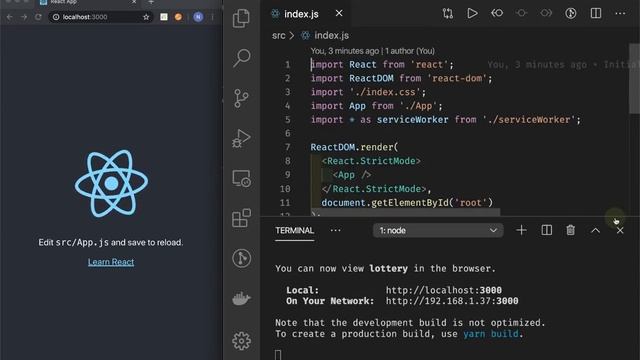Screen dimensions: 640x360
Task: Open the browser three-dot menu
Action: tap(212, 17)
